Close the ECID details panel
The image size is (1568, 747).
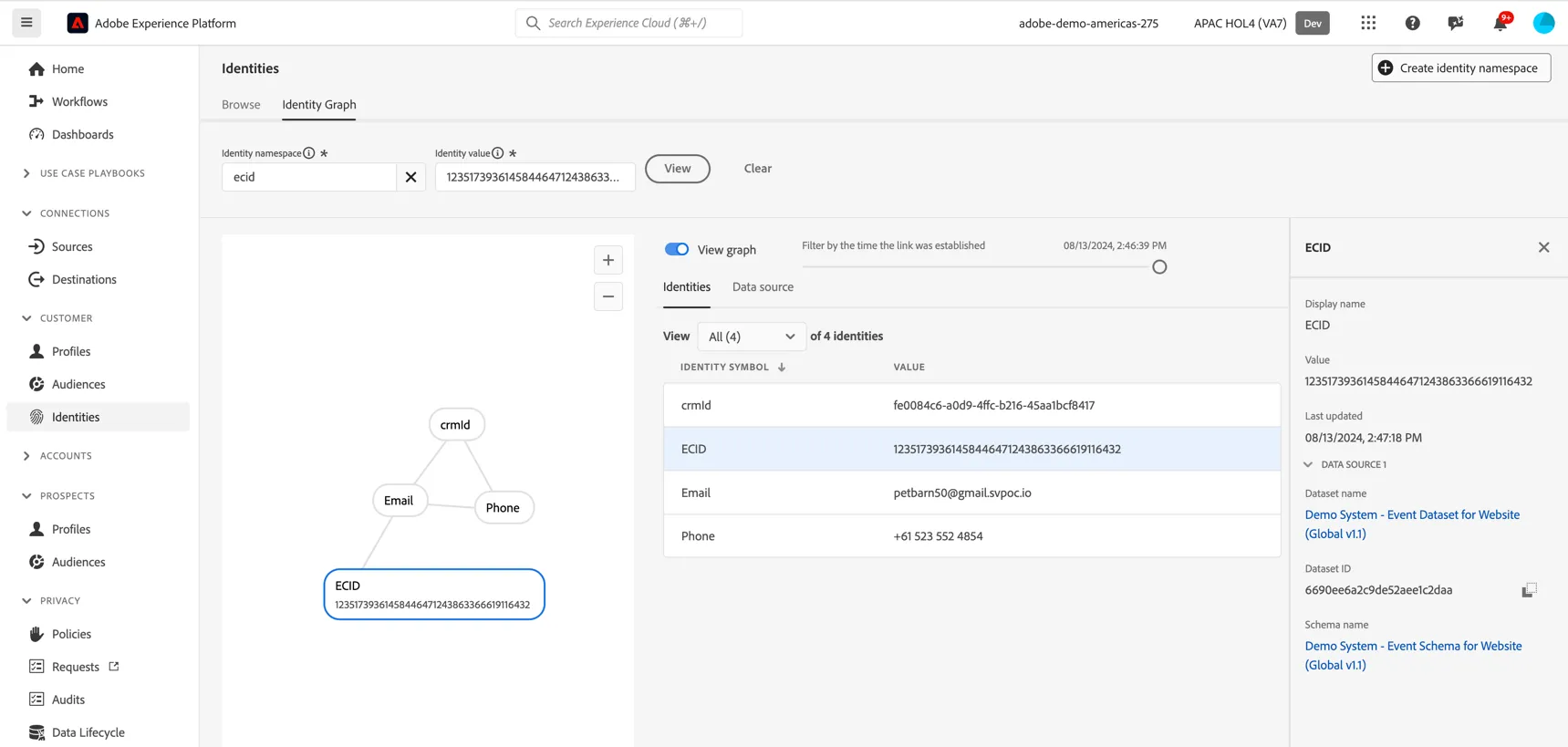pos(1543,247)
